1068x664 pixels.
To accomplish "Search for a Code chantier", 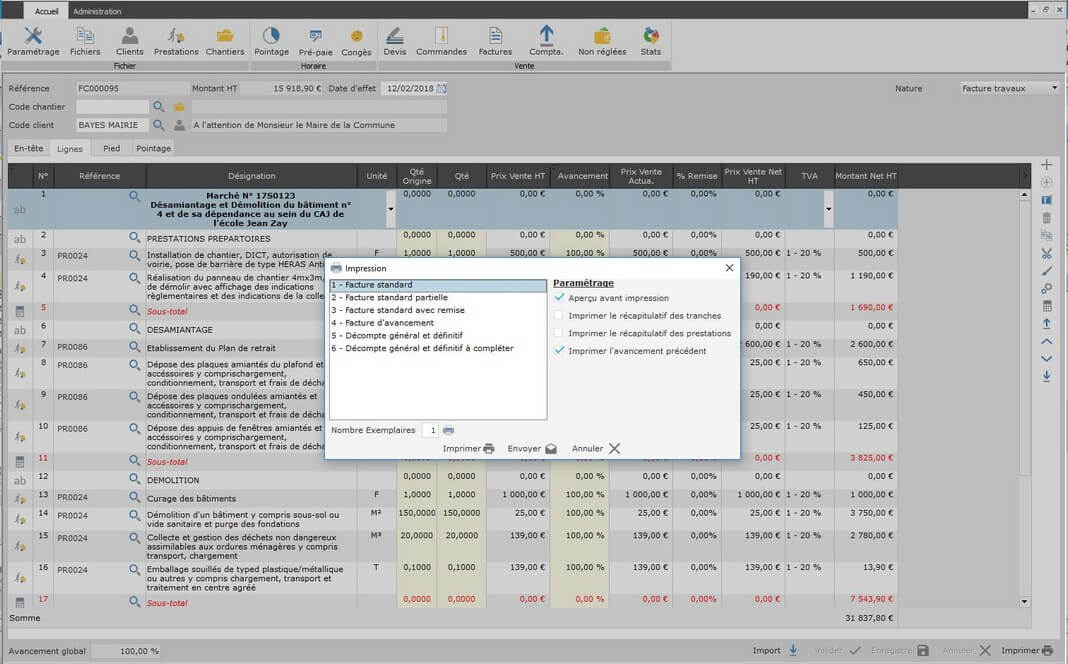I will coord(159,107).
